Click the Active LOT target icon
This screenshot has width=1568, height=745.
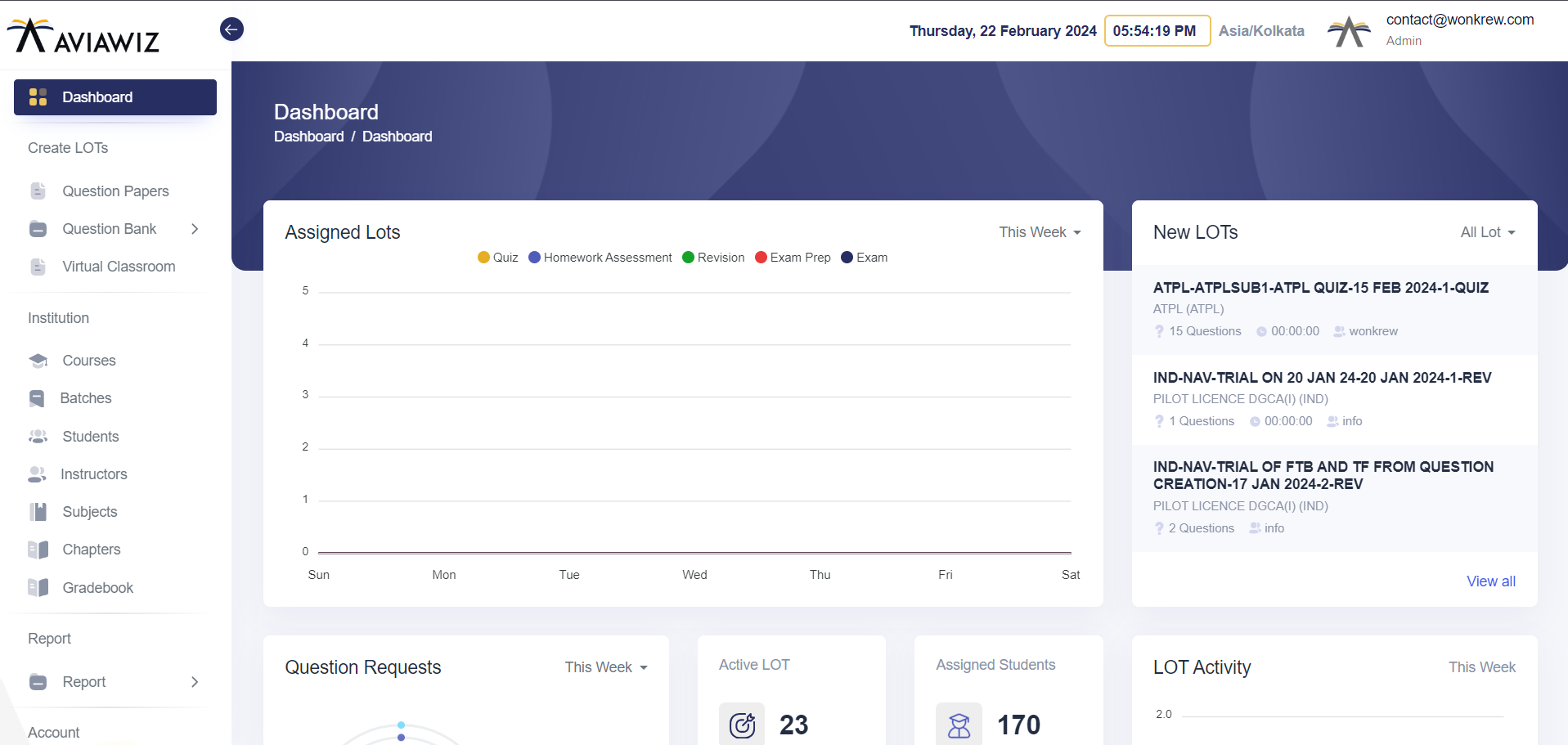tap(742, 725)
